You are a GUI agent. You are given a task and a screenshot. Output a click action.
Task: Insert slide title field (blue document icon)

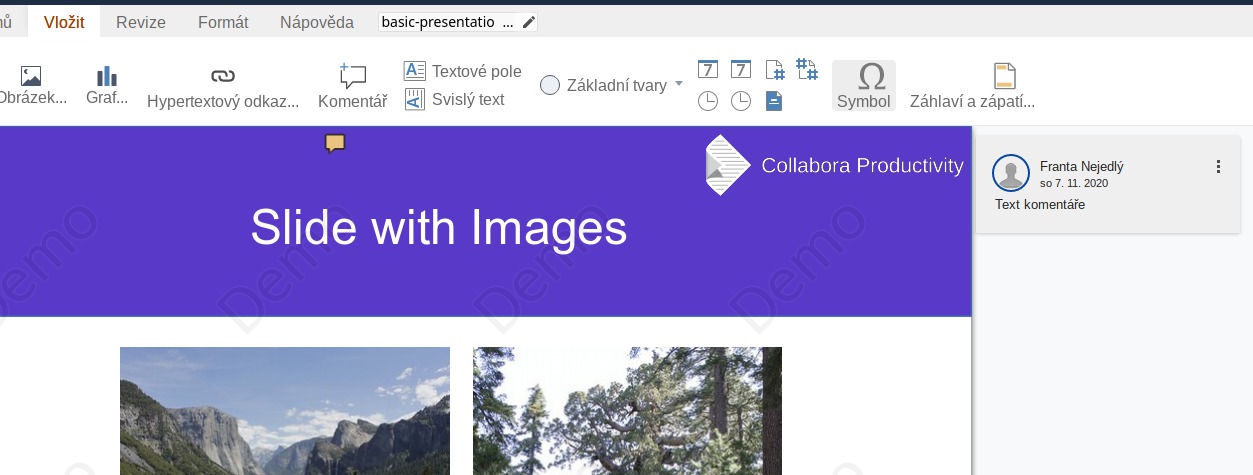(774, 100)
